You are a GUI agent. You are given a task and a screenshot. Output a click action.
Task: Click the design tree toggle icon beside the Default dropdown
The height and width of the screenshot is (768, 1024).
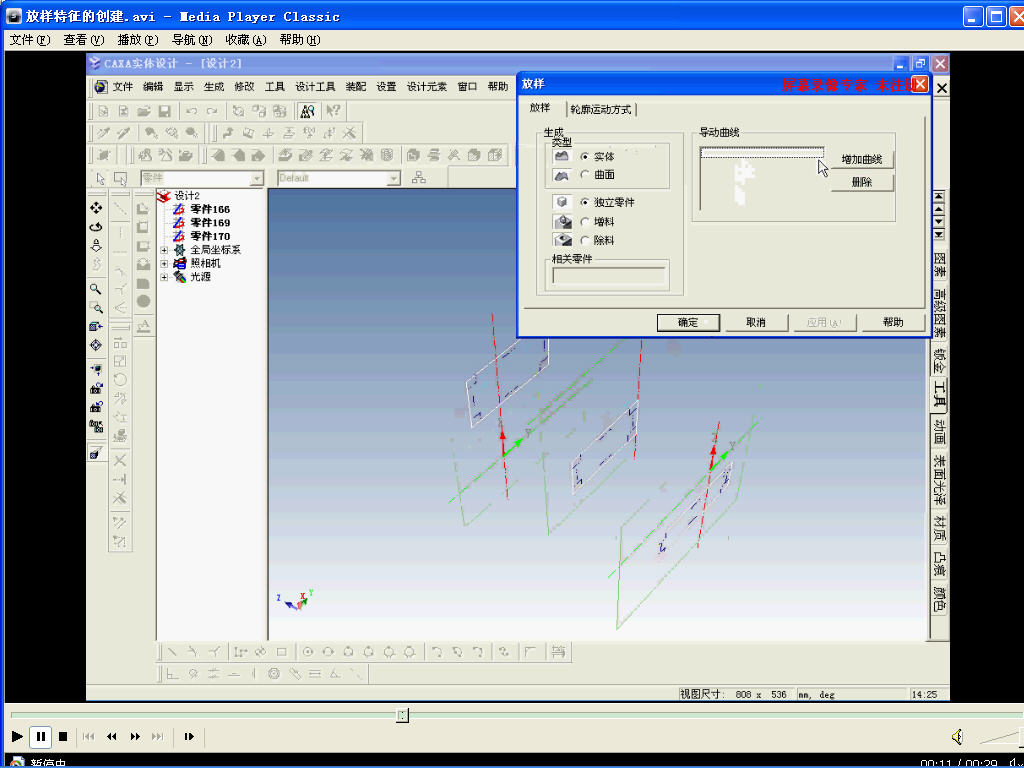tap(419, 178)
